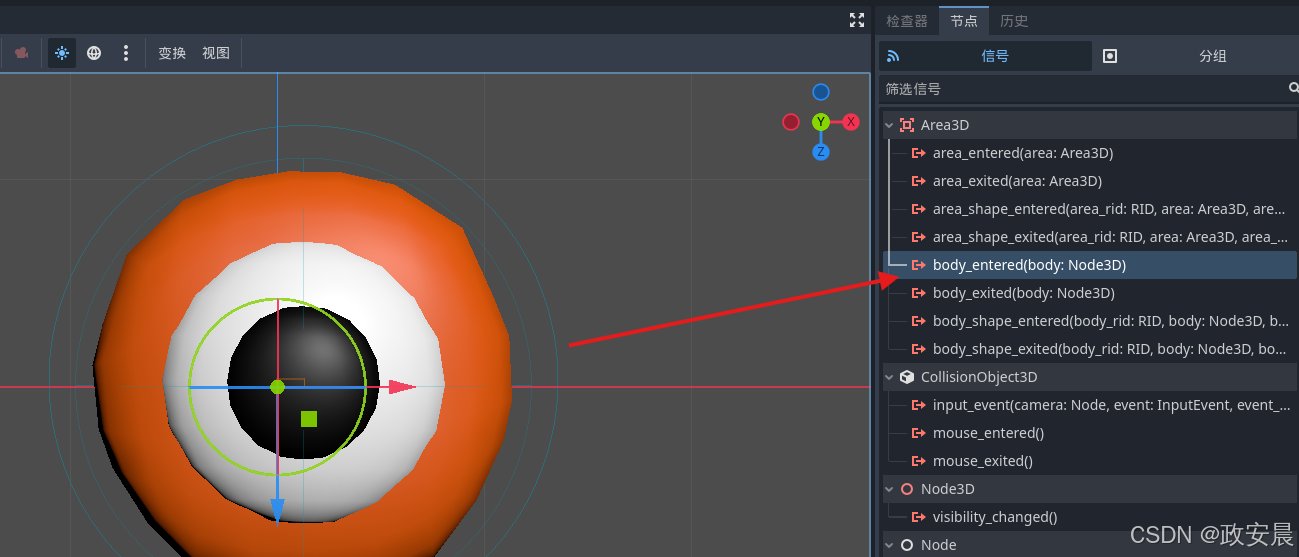This screenshot has width=1299, height=557.
Task: Click the distraction-free mode expand icon
Action: pos(857,20)
